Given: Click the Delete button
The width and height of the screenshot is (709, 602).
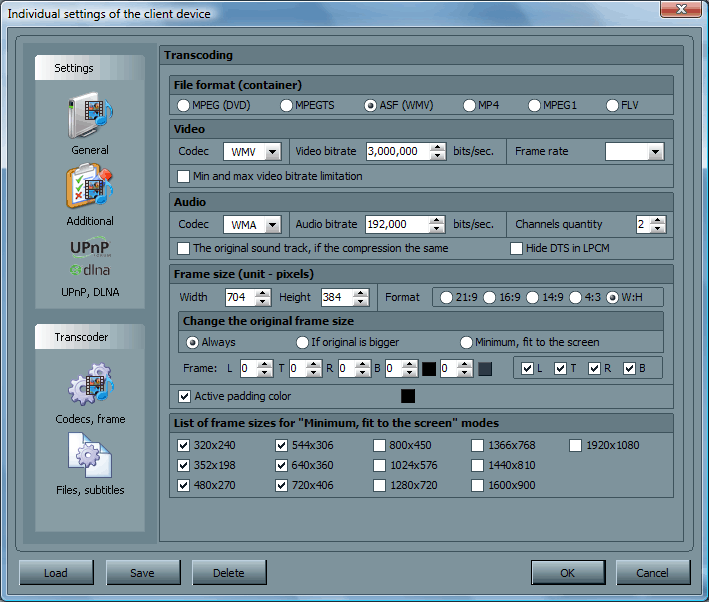Looking at the screenshot, I should pyautogui.click(x=229, y=573).
